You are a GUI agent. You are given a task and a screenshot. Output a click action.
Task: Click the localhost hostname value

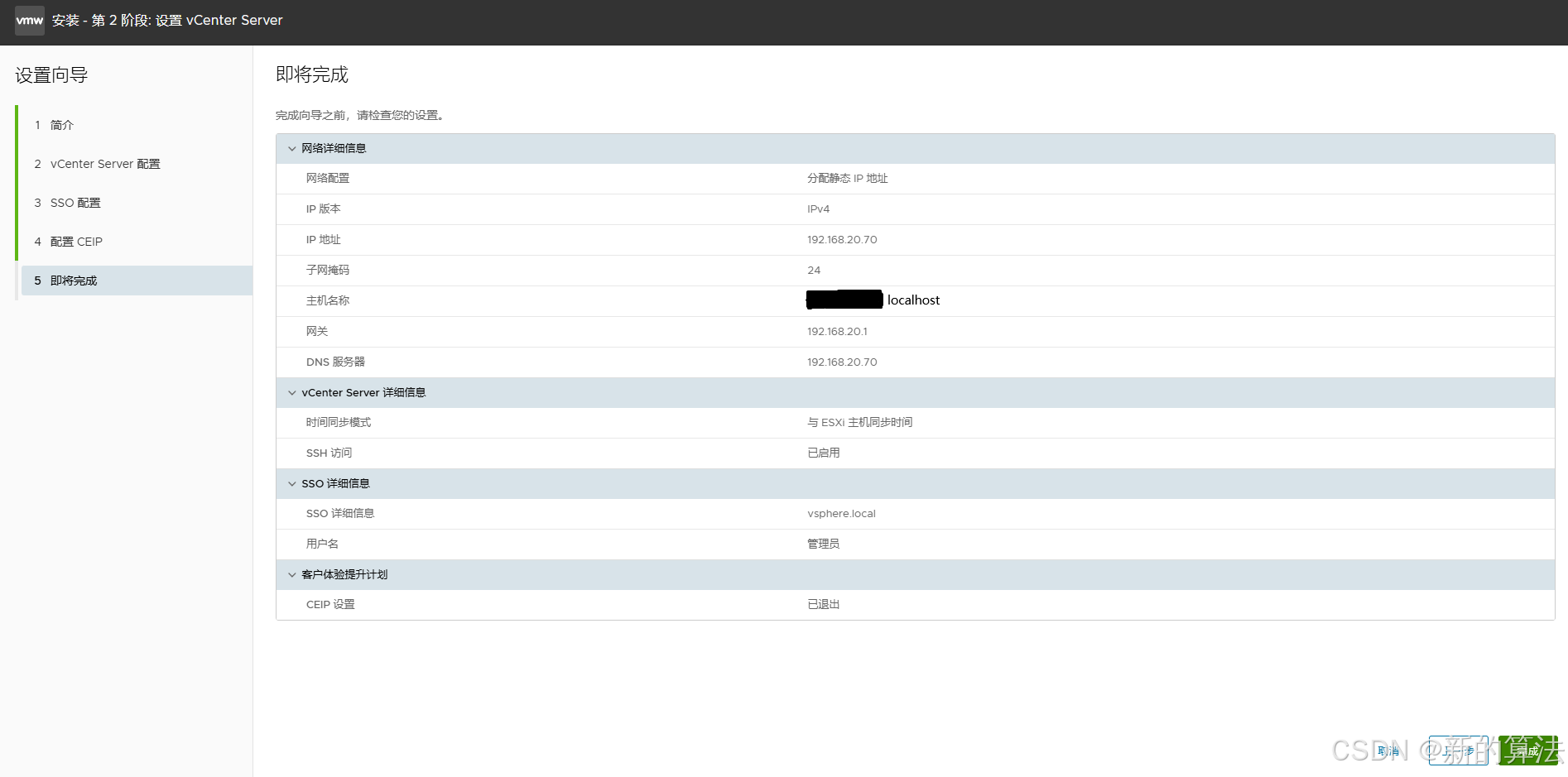pos(913,300)
